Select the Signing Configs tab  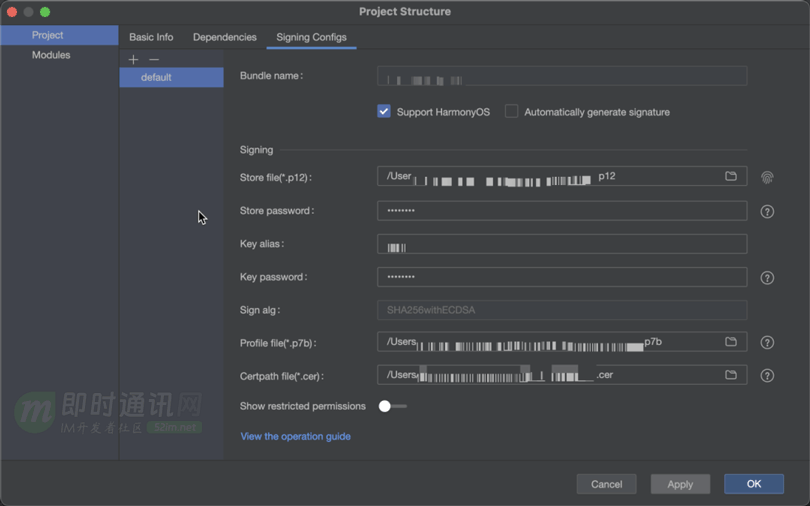[311, 37]
